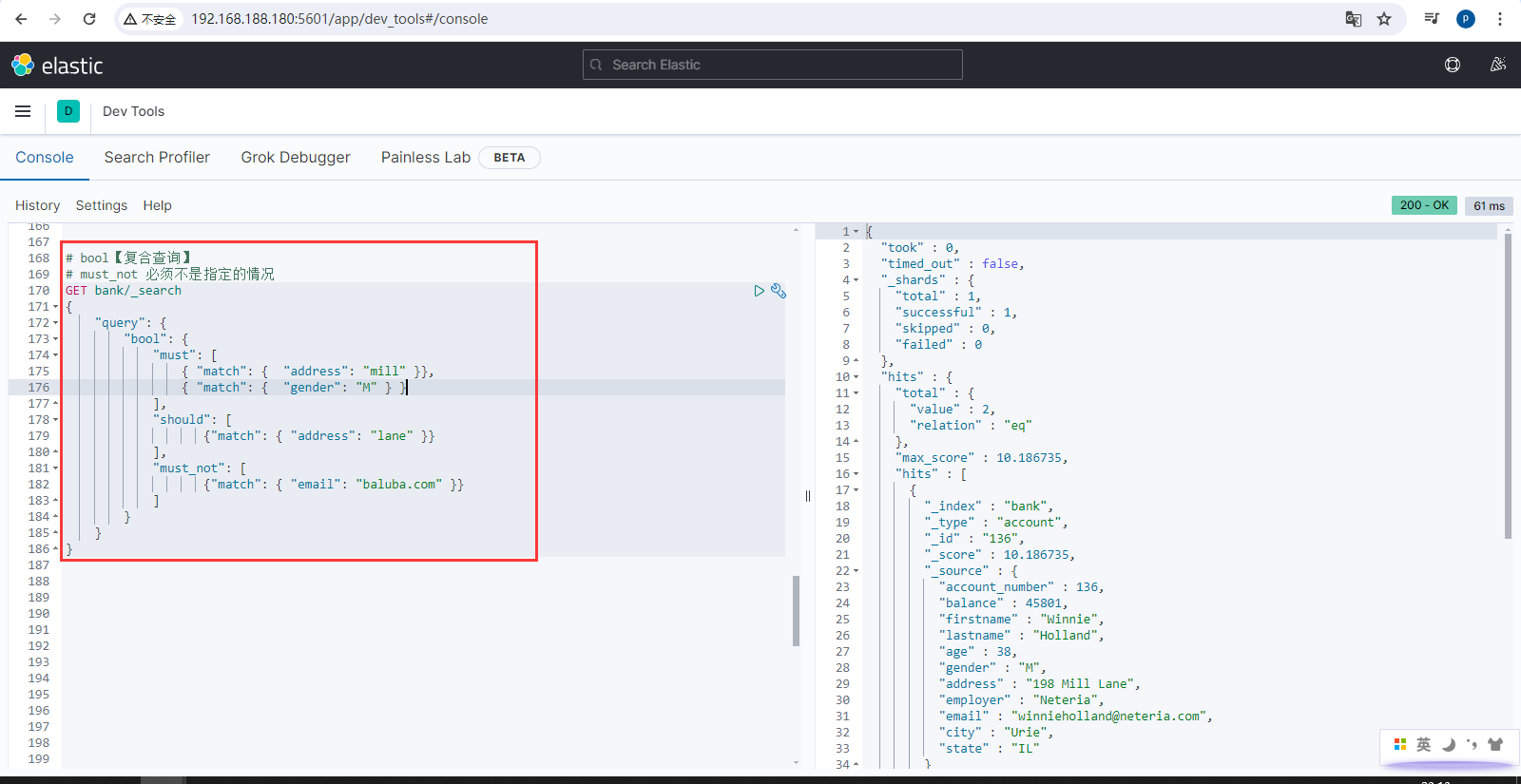Collapse the should fold at line 178
The height and width of the screenshot is (784, 1521).
pos(56,420)
